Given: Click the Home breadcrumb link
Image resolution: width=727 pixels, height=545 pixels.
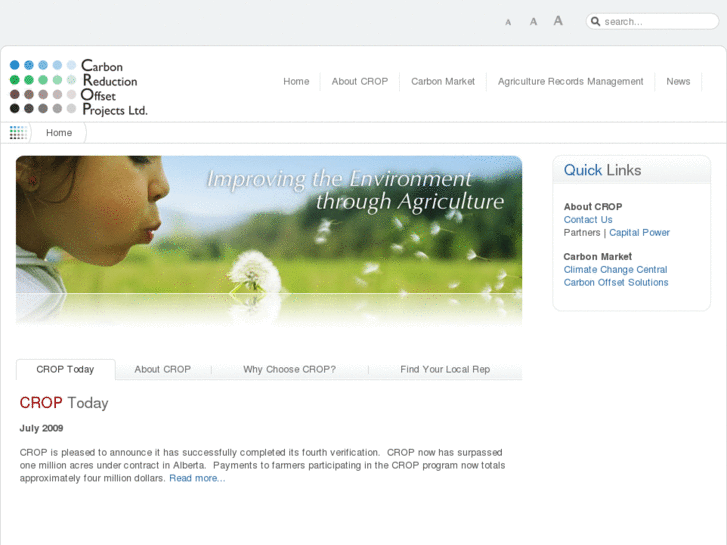Looking at the screenshot, I should coord(59,133).
